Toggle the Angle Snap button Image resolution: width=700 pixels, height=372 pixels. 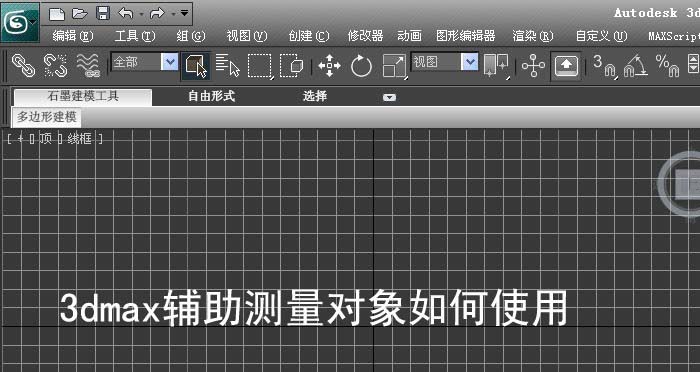coord(636,66)
